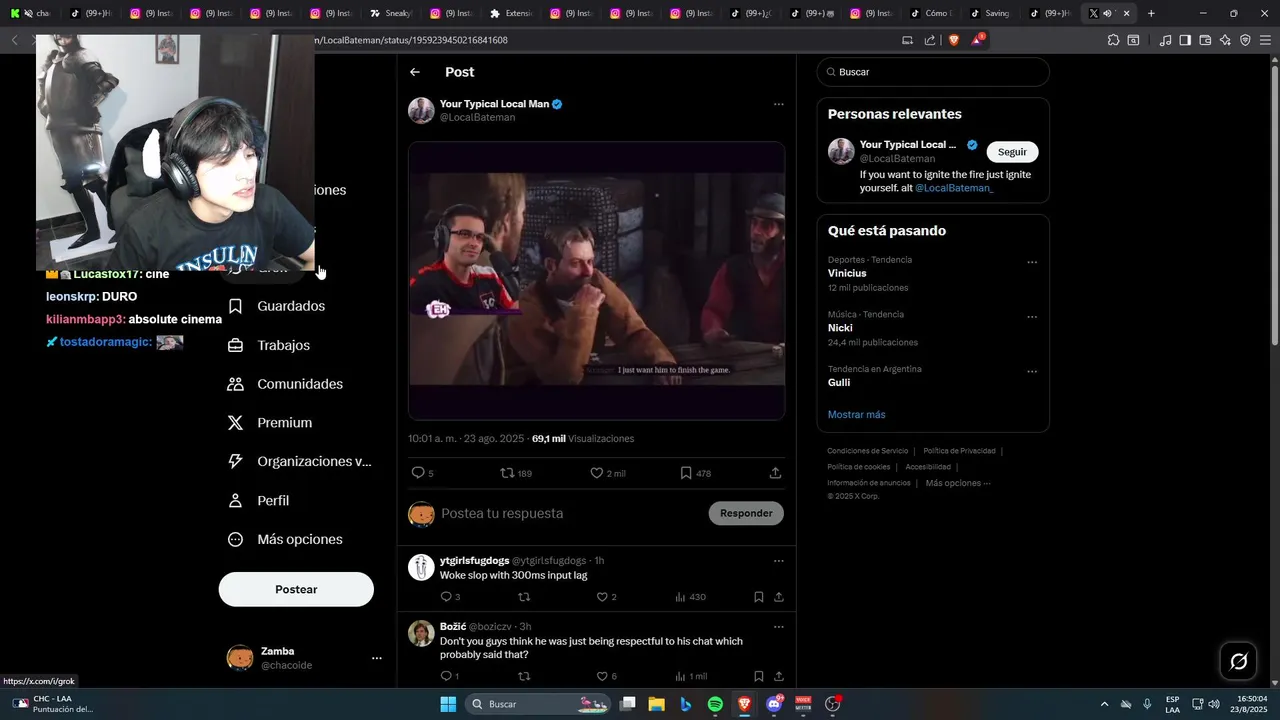This screenshot has height=720, width=1280.
Task: Open Brave VPN shield icon
Action: [1245, 40]
